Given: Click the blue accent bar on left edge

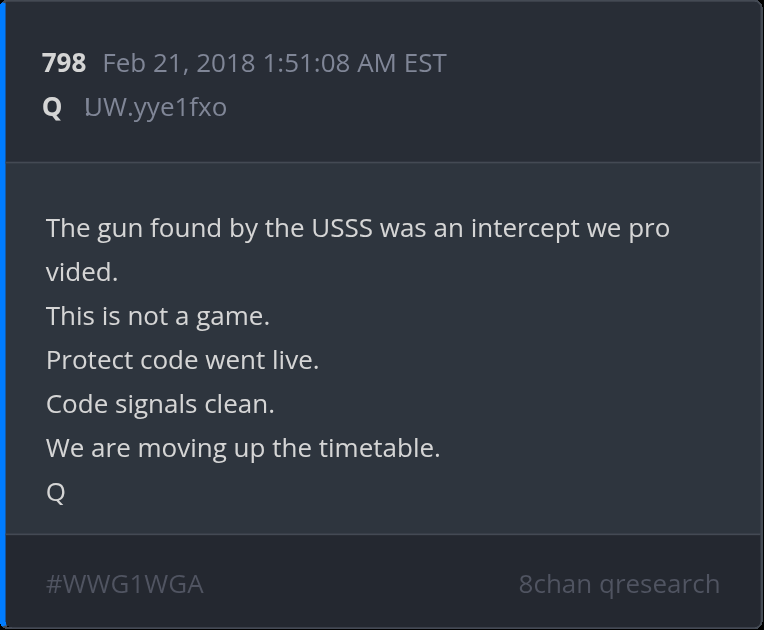Looking at the screenshot, I should (x=3, y=315).
